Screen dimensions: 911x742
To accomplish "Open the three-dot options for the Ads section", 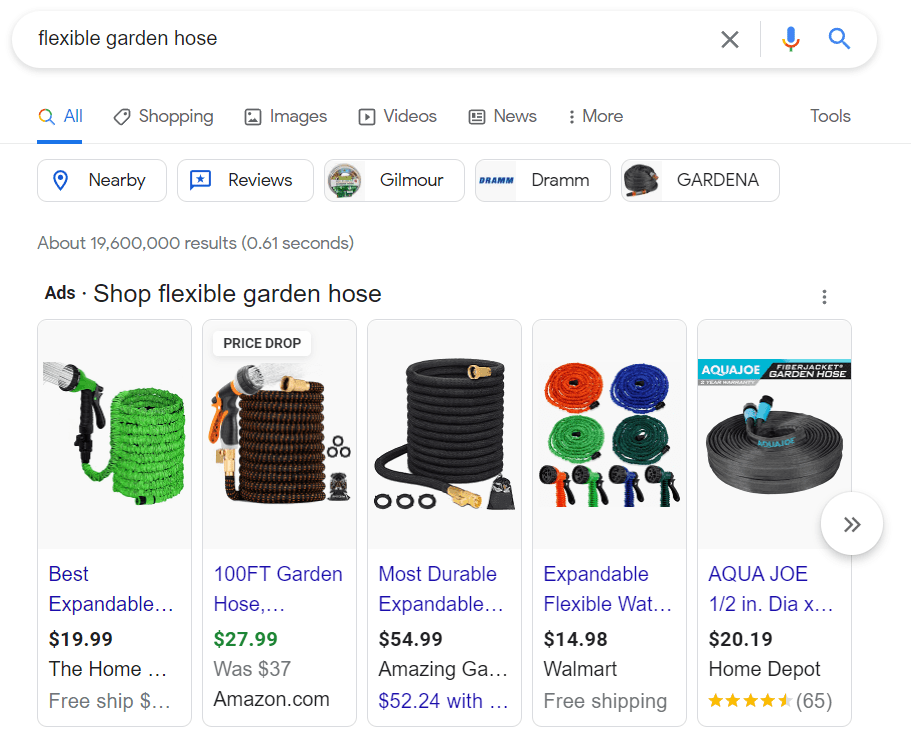I will click(824, 297).
